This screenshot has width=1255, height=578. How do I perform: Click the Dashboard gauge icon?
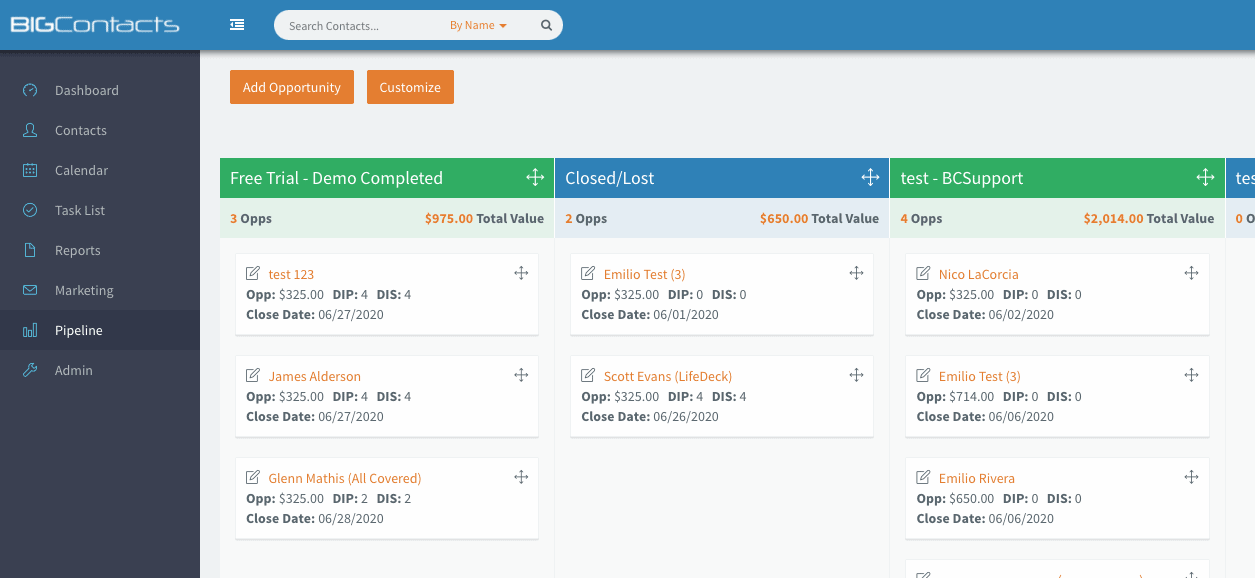click(x=30, y=90)
